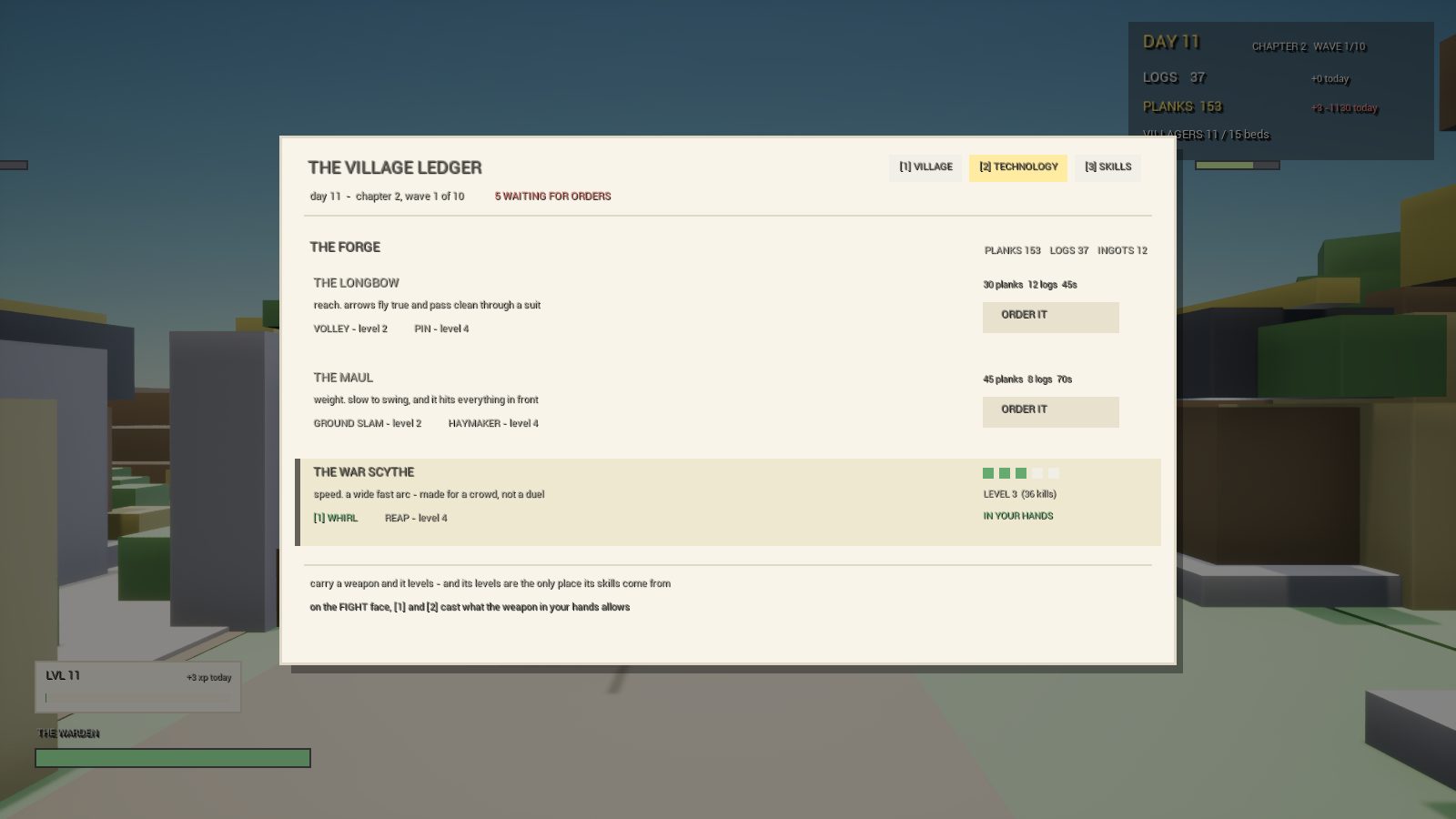Click the Longbow description about arrows
Image resolution: width=1456 pixels, height=819 pixels.
427,306
